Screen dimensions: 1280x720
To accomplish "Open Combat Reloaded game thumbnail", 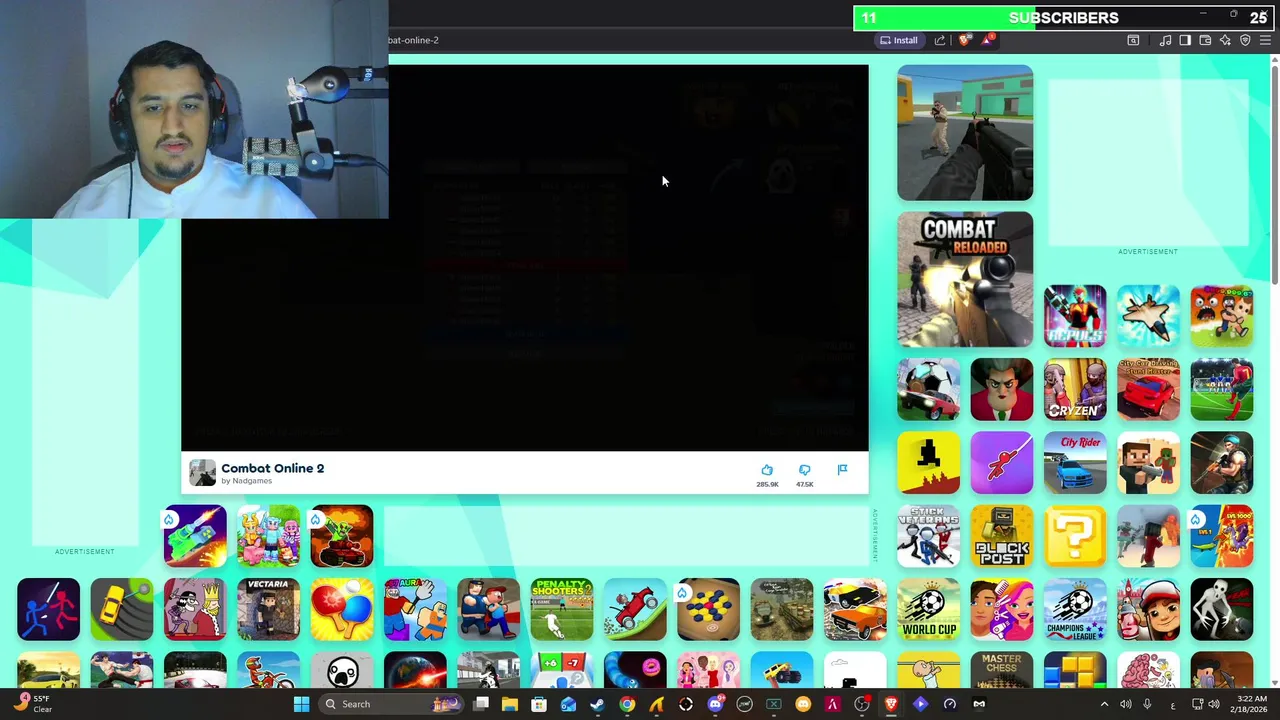I will point(965,279).
